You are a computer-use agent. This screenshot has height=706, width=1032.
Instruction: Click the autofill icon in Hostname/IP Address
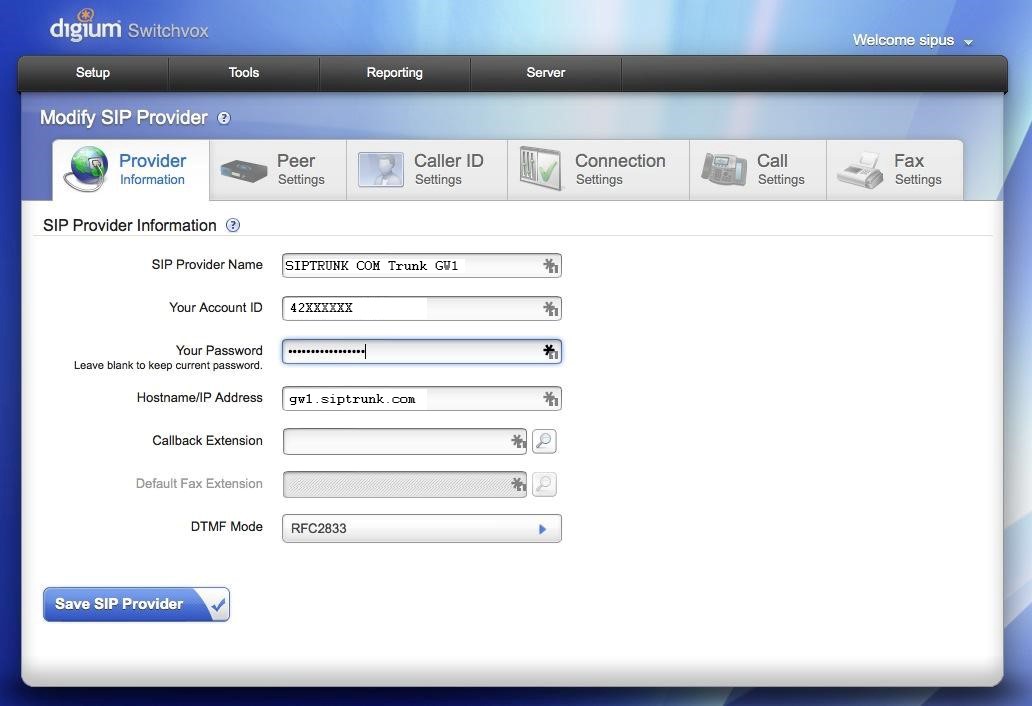click(550, 399)
